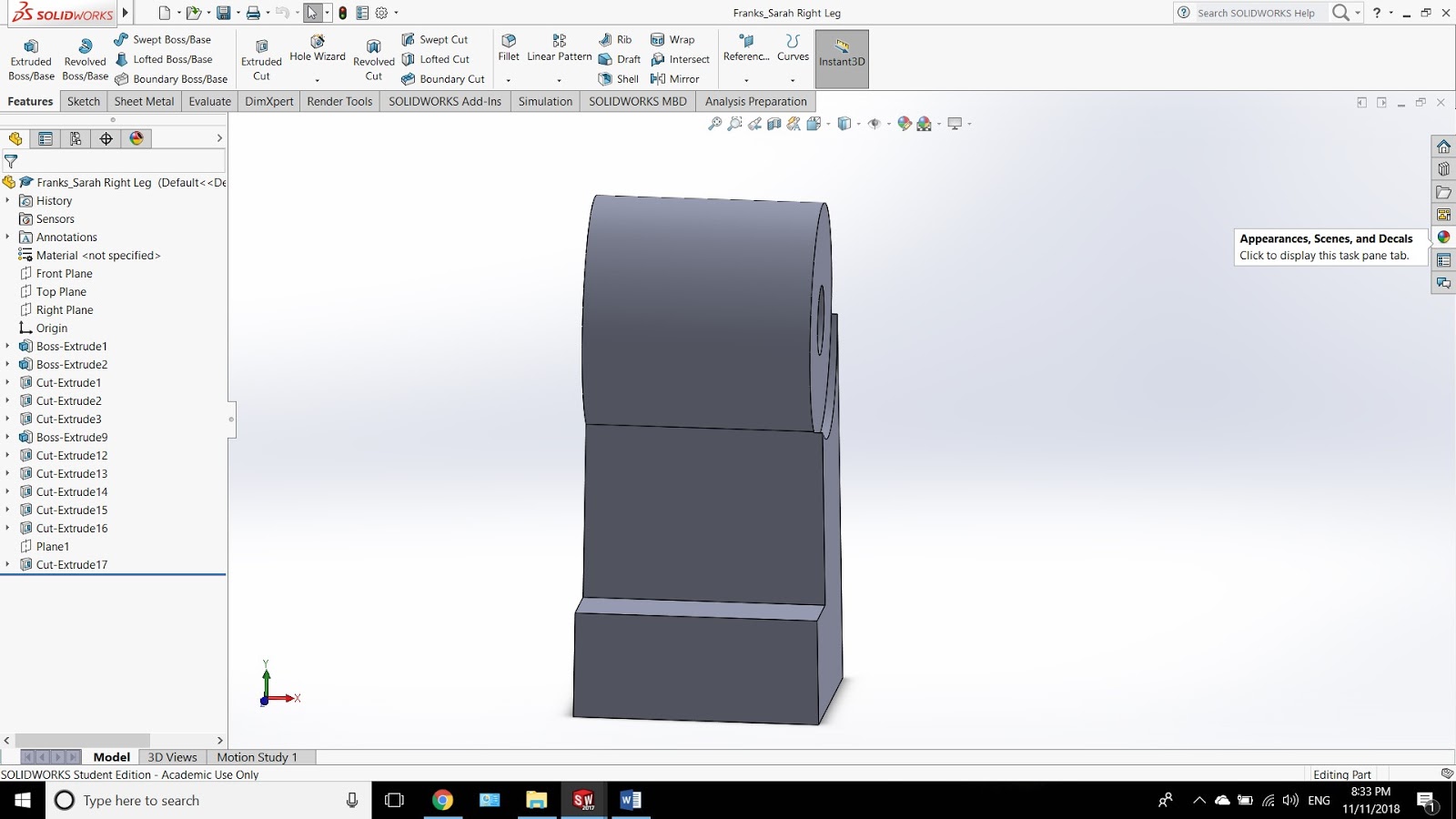The height and width of the screenshot is (819, 1456).
Task: Select the Extruded Boss/Base tool
Action: pos(32,58)
